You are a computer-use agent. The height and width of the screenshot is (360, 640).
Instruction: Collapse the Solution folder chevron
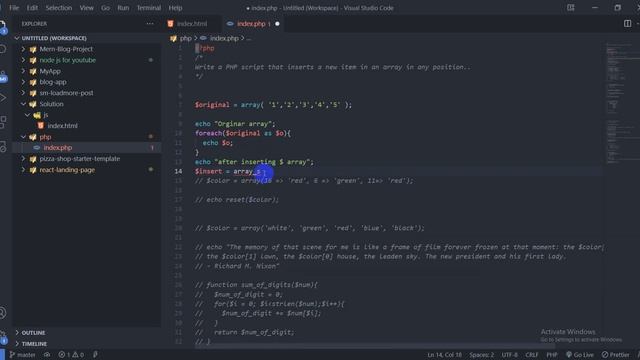click(x=23, y=104)
